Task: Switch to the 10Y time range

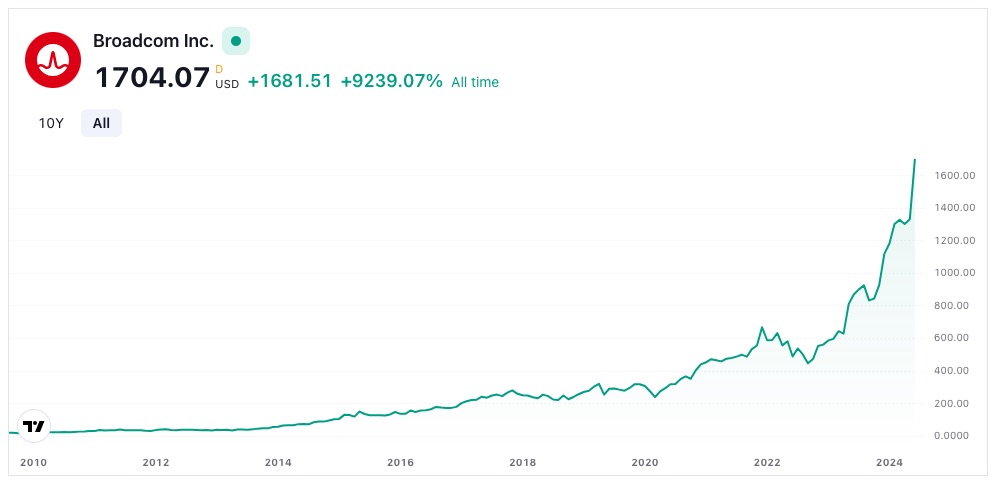Action: tap(51, 123)
